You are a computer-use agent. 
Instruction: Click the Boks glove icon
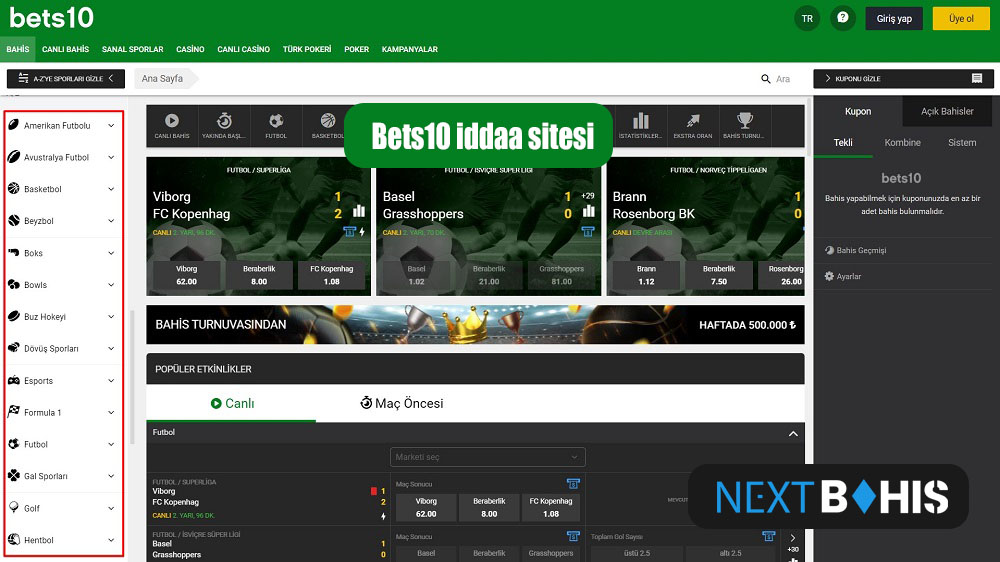14,253
